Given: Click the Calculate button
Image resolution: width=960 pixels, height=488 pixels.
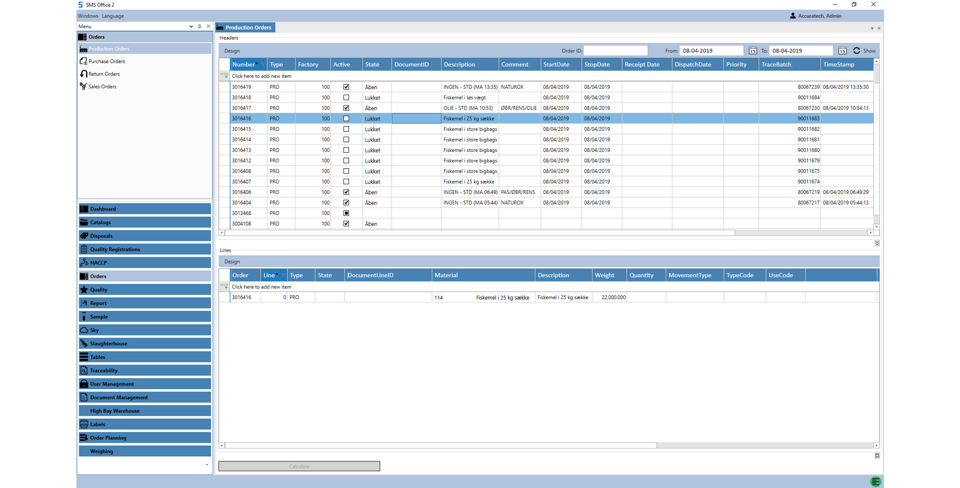Looking at the screenshot, I should click(299, 466).
